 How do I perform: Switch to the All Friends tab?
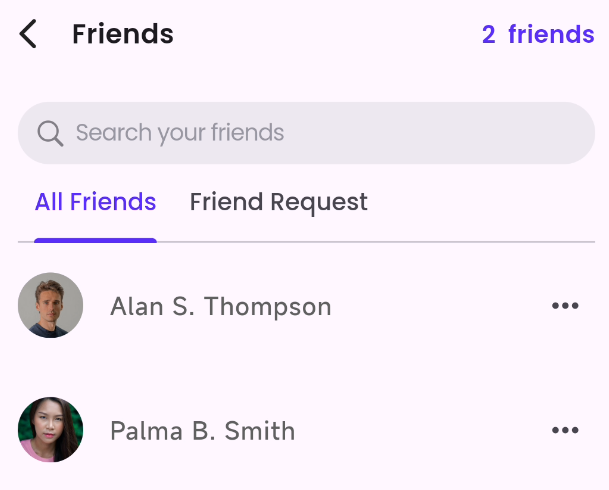coord(95,202)
